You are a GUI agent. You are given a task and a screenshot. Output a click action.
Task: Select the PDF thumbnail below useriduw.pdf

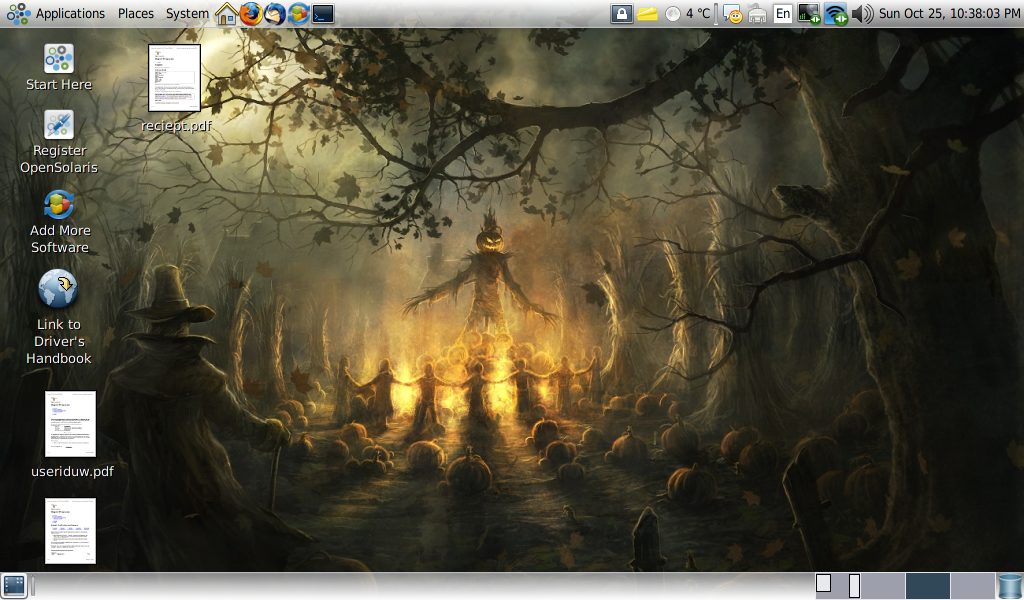[71, 531]
